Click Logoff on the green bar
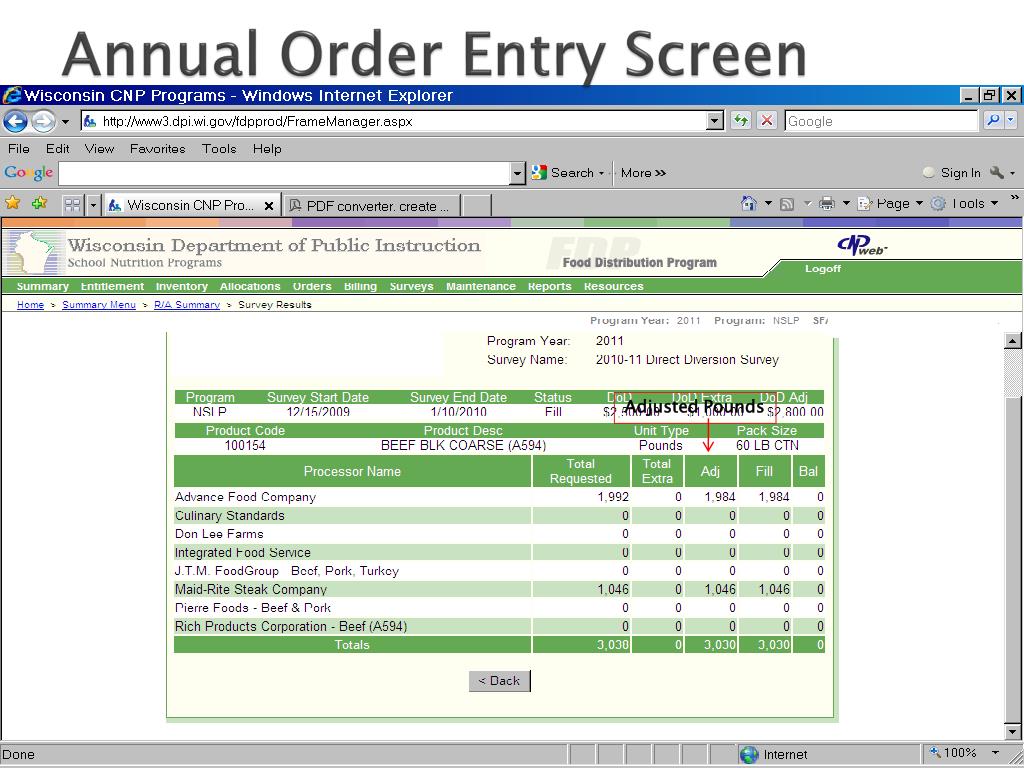Image resolution: width=1024 pixels, height=768 pixels. tap(823, 268)
